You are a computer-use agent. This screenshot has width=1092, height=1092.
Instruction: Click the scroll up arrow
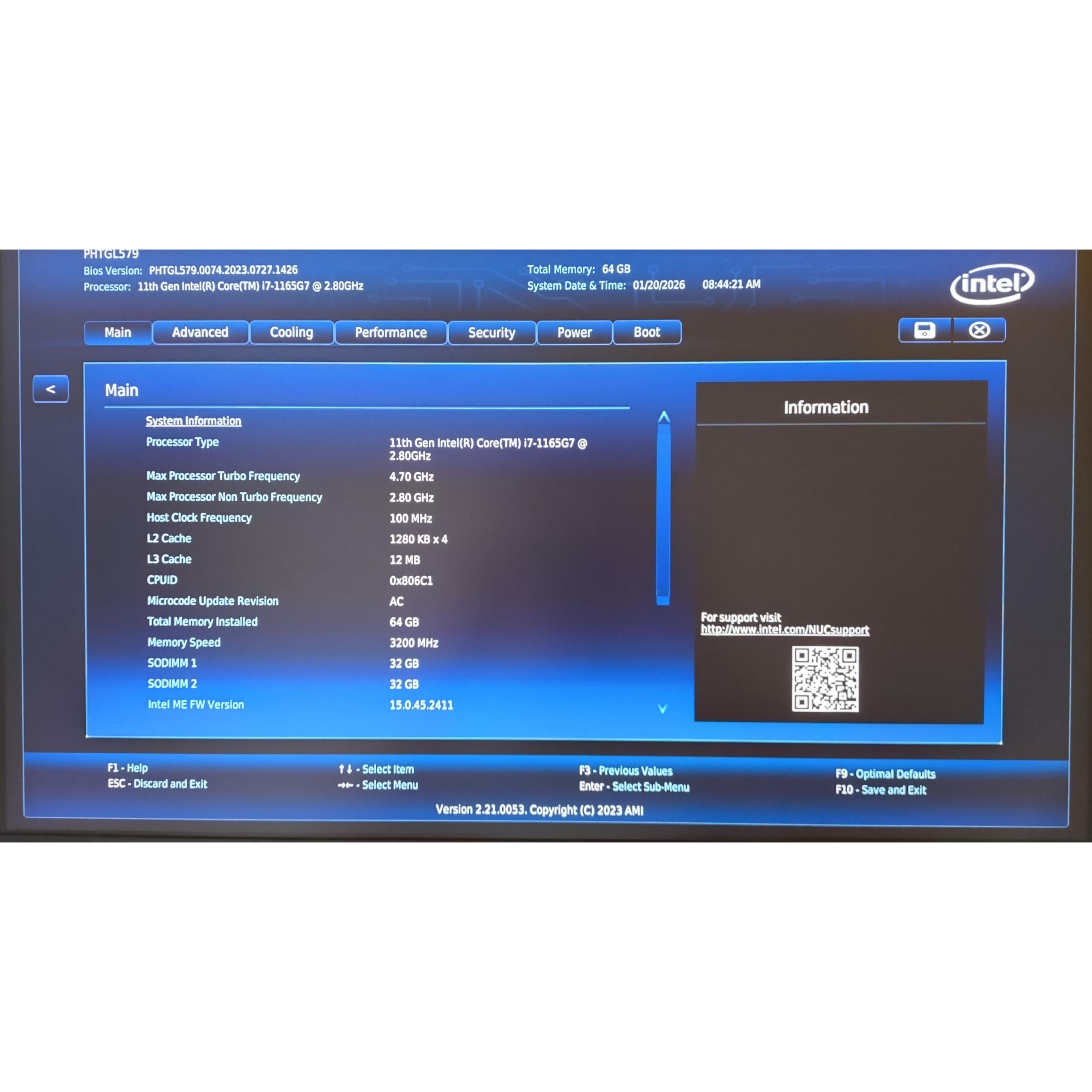point(664,417)
